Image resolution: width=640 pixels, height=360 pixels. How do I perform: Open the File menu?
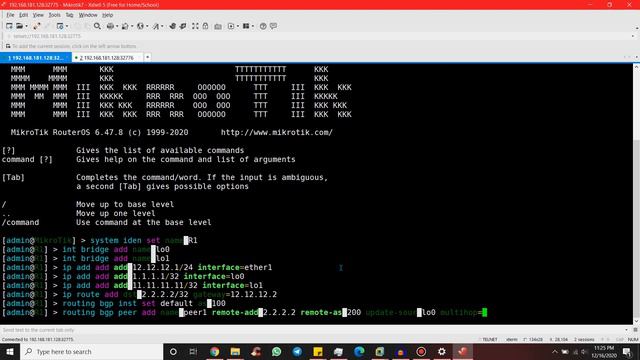[10, 15]
